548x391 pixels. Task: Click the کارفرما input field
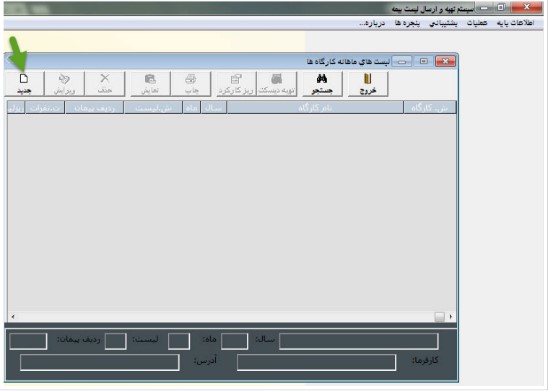tap(317, 362)
